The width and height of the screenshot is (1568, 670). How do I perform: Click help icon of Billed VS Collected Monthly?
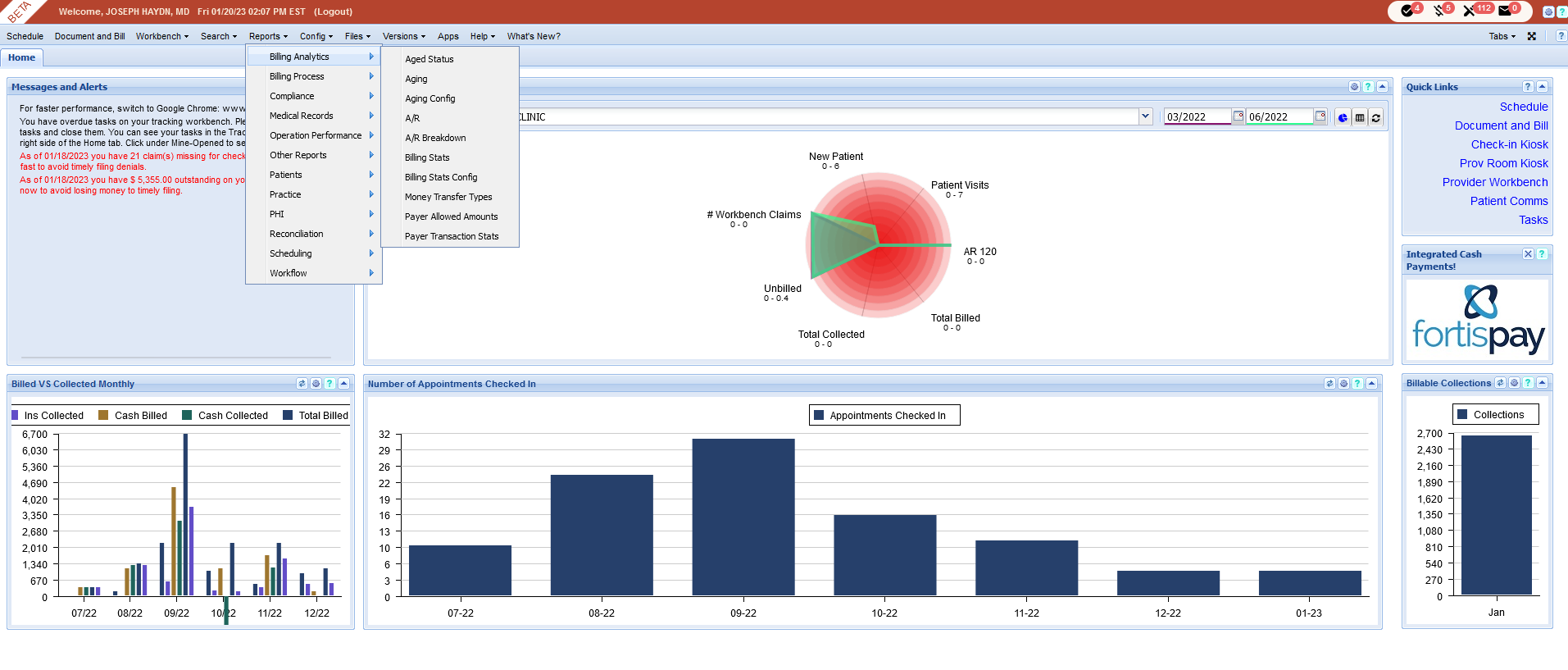pyautogui.click(x=330, y=384)
